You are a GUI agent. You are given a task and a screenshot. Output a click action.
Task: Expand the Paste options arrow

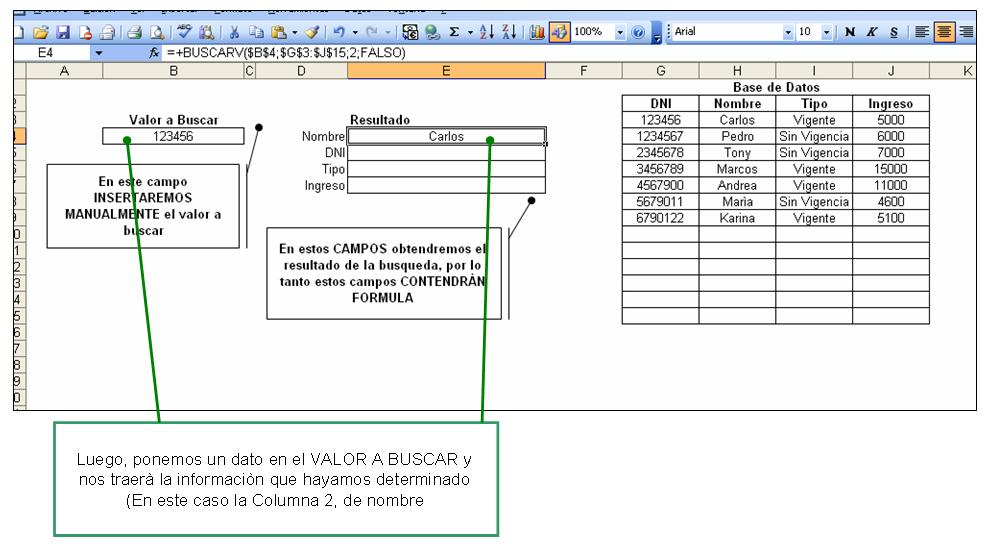pos(295,32)
